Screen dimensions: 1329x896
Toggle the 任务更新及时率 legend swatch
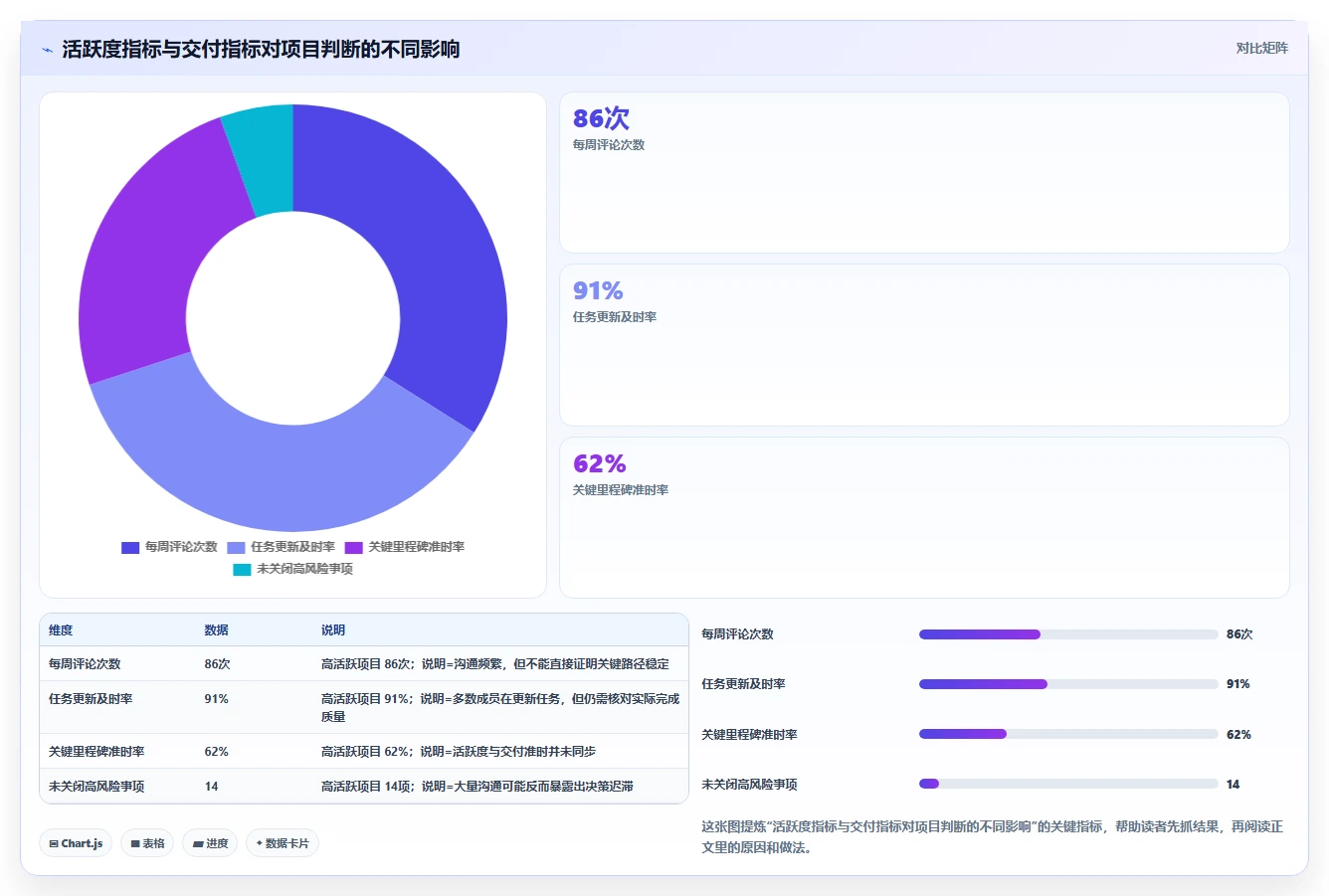pos(236,548)
